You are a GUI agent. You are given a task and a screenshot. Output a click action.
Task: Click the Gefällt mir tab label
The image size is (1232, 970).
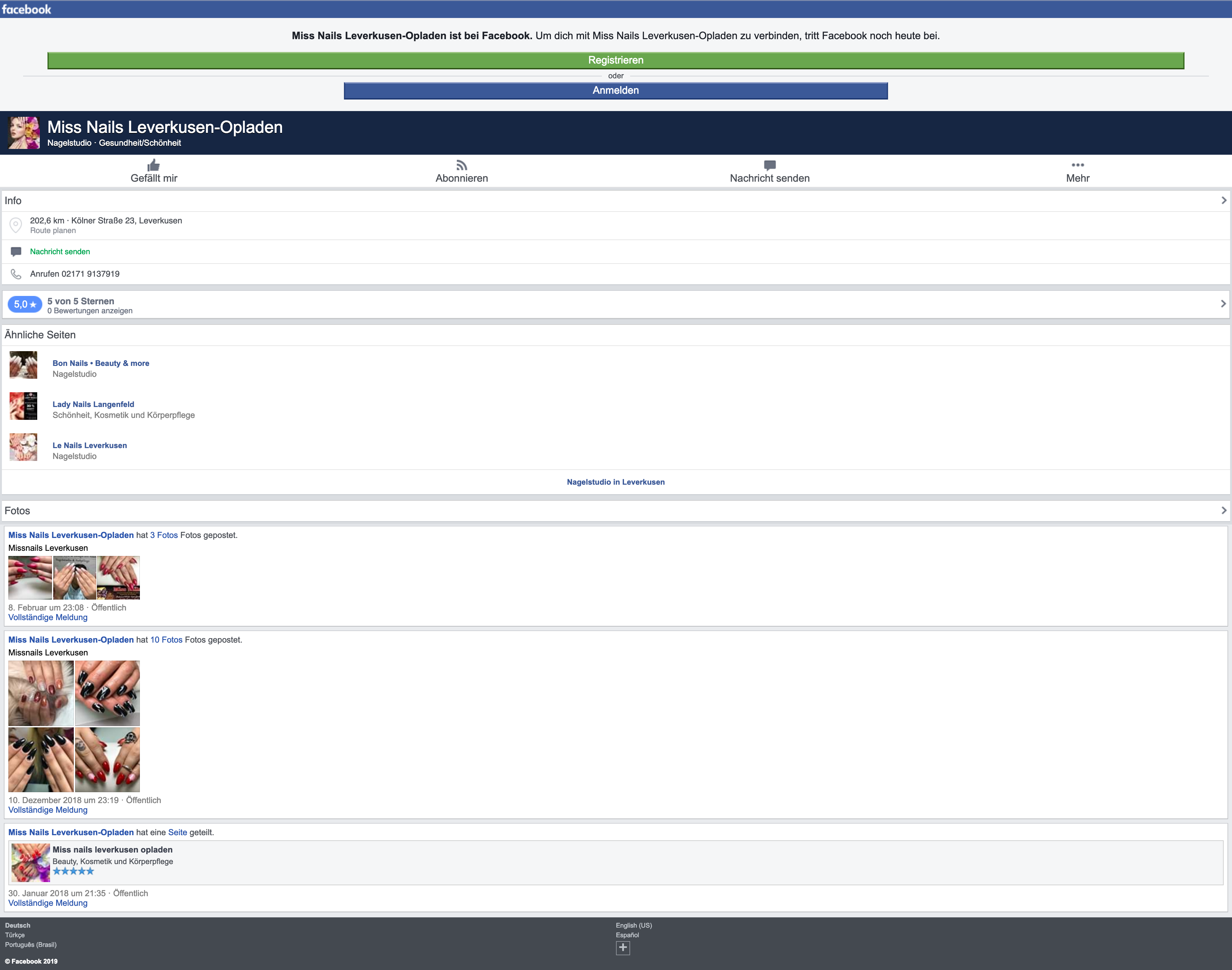click(154, 178)
